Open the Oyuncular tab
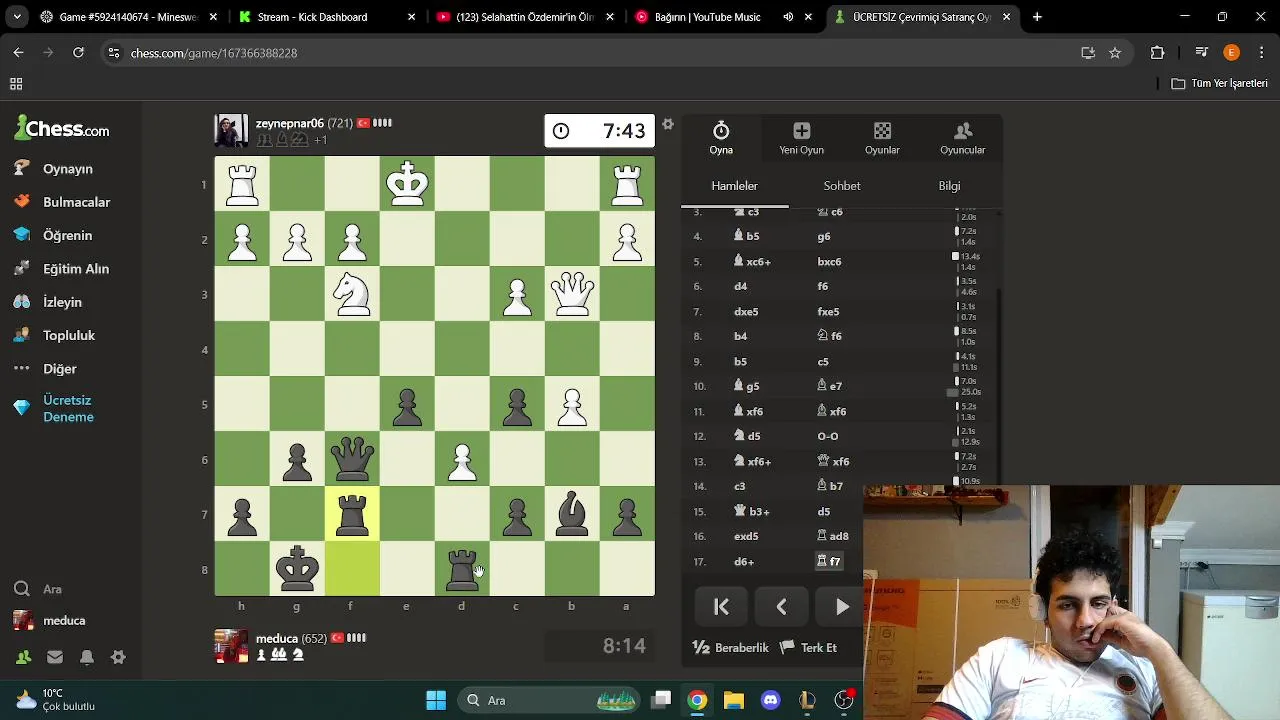The image size is (1280, 720). [x=962, y=138]
